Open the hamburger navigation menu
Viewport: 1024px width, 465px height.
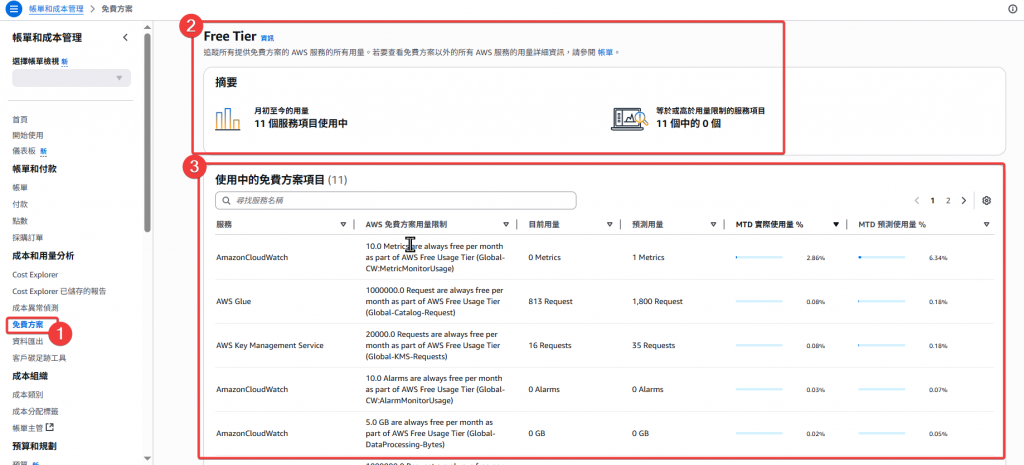point(12,8)
